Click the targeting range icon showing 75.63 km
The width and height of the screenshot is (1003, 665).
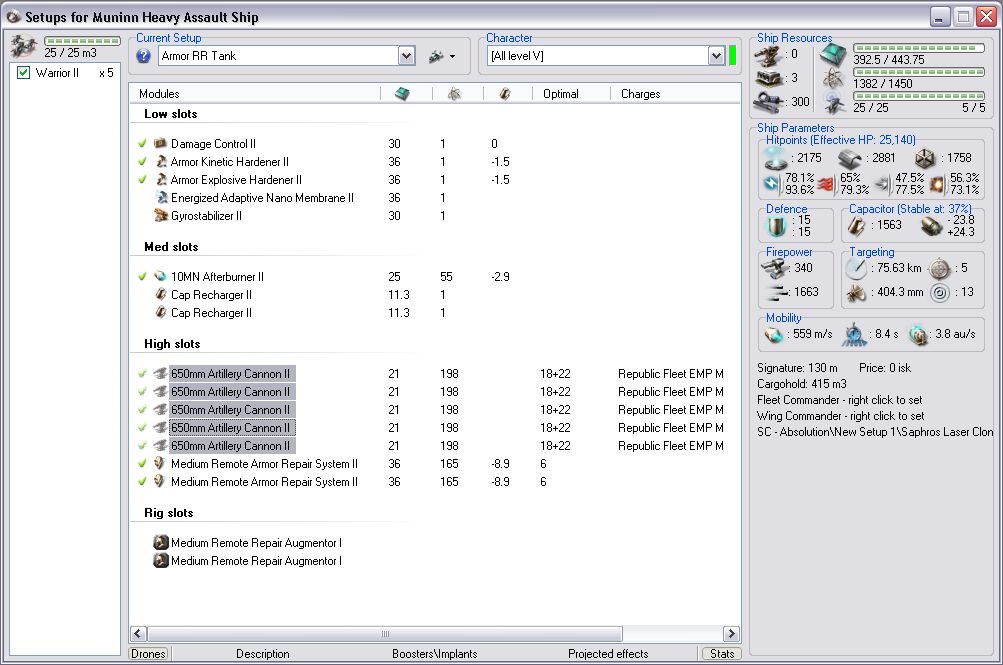tap(856, 269)
